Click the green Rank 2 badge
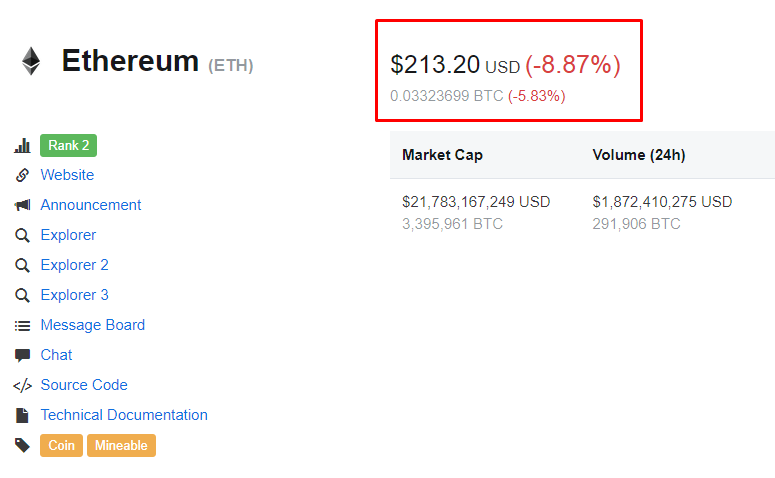 69,145
